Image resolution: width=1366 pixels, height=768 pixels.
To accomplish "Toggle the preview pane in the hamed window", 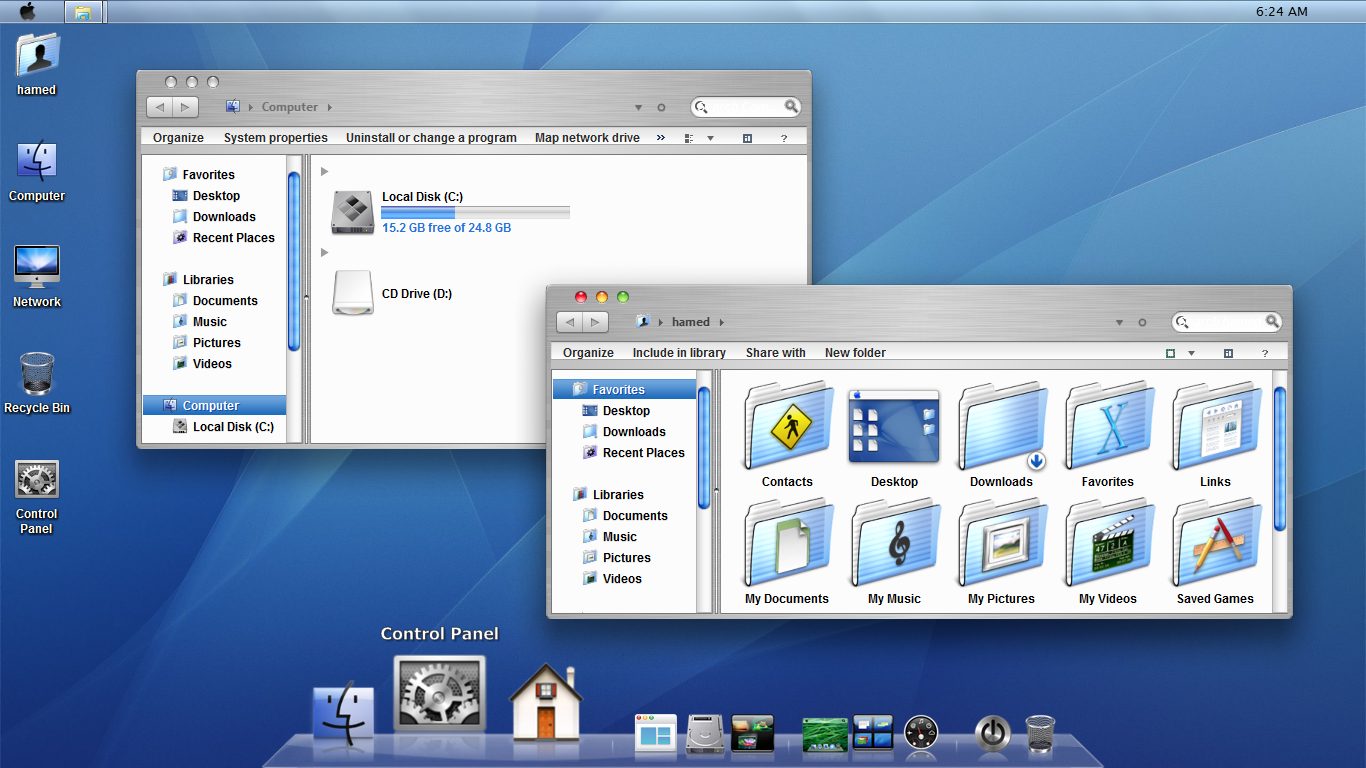I will click(x=1228, y=353).
